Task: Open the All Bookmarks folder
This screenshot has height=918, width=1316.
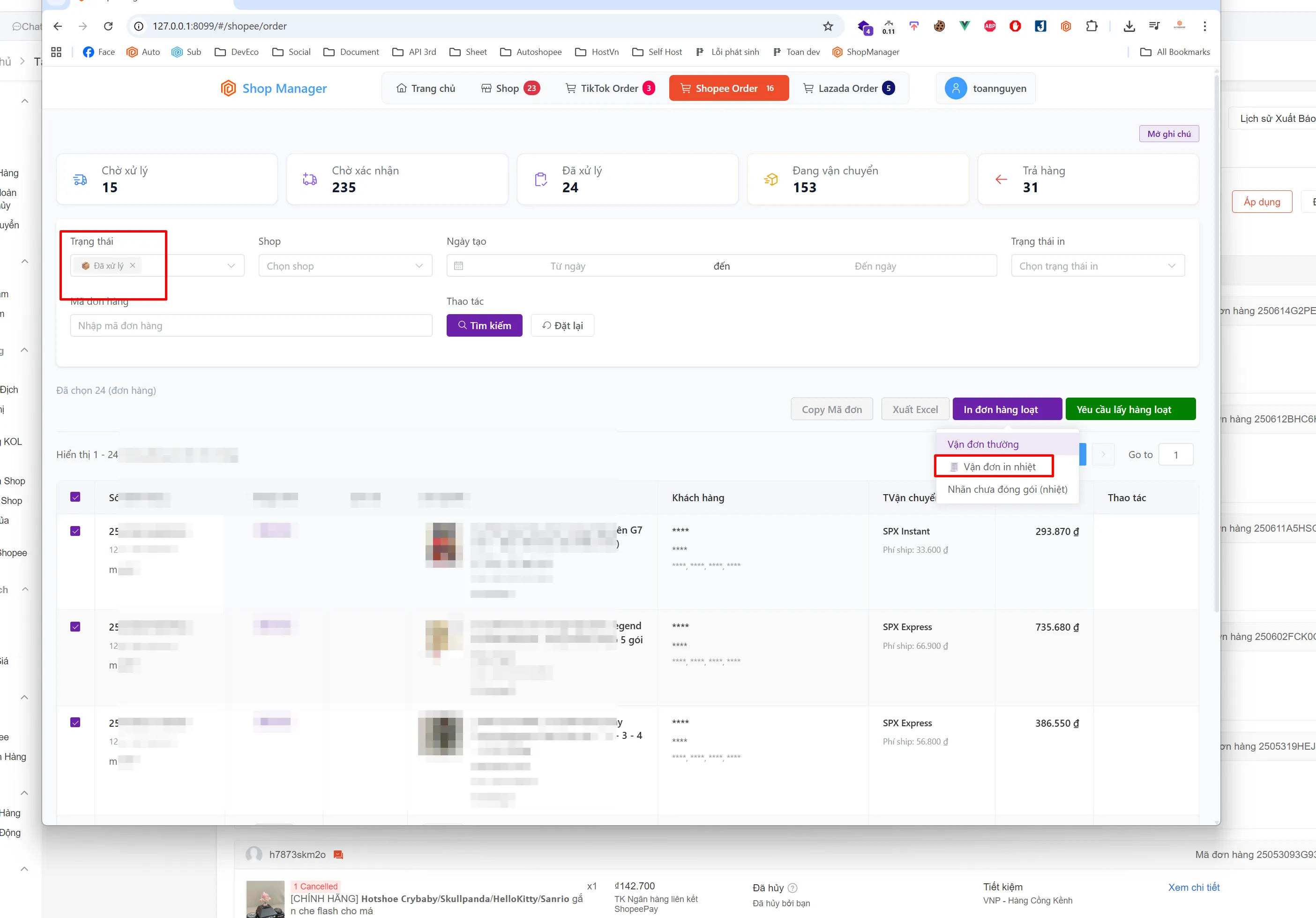Action: click(x=1175, y=52)
